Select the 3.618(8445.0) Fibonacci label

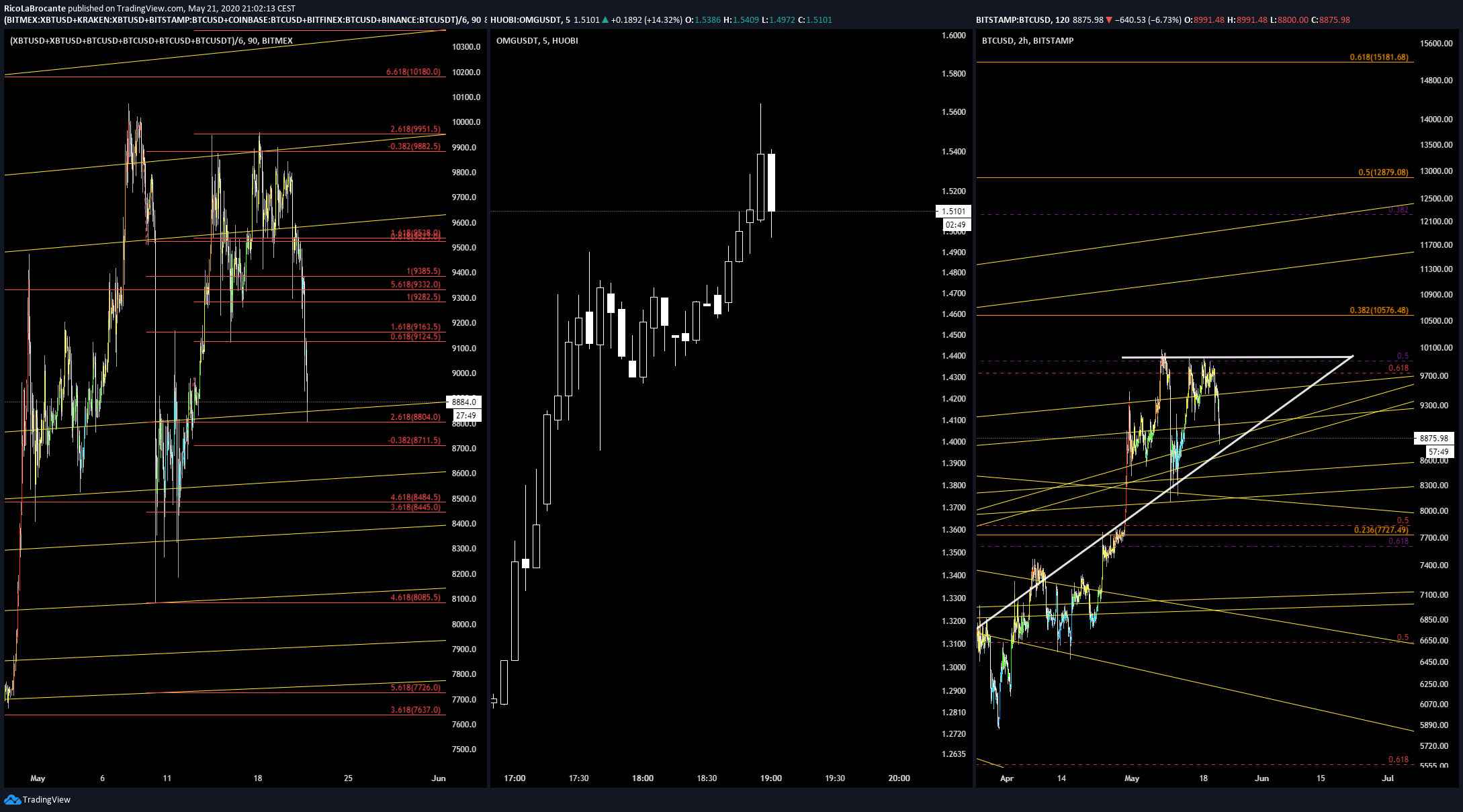[x=415, y=507]
